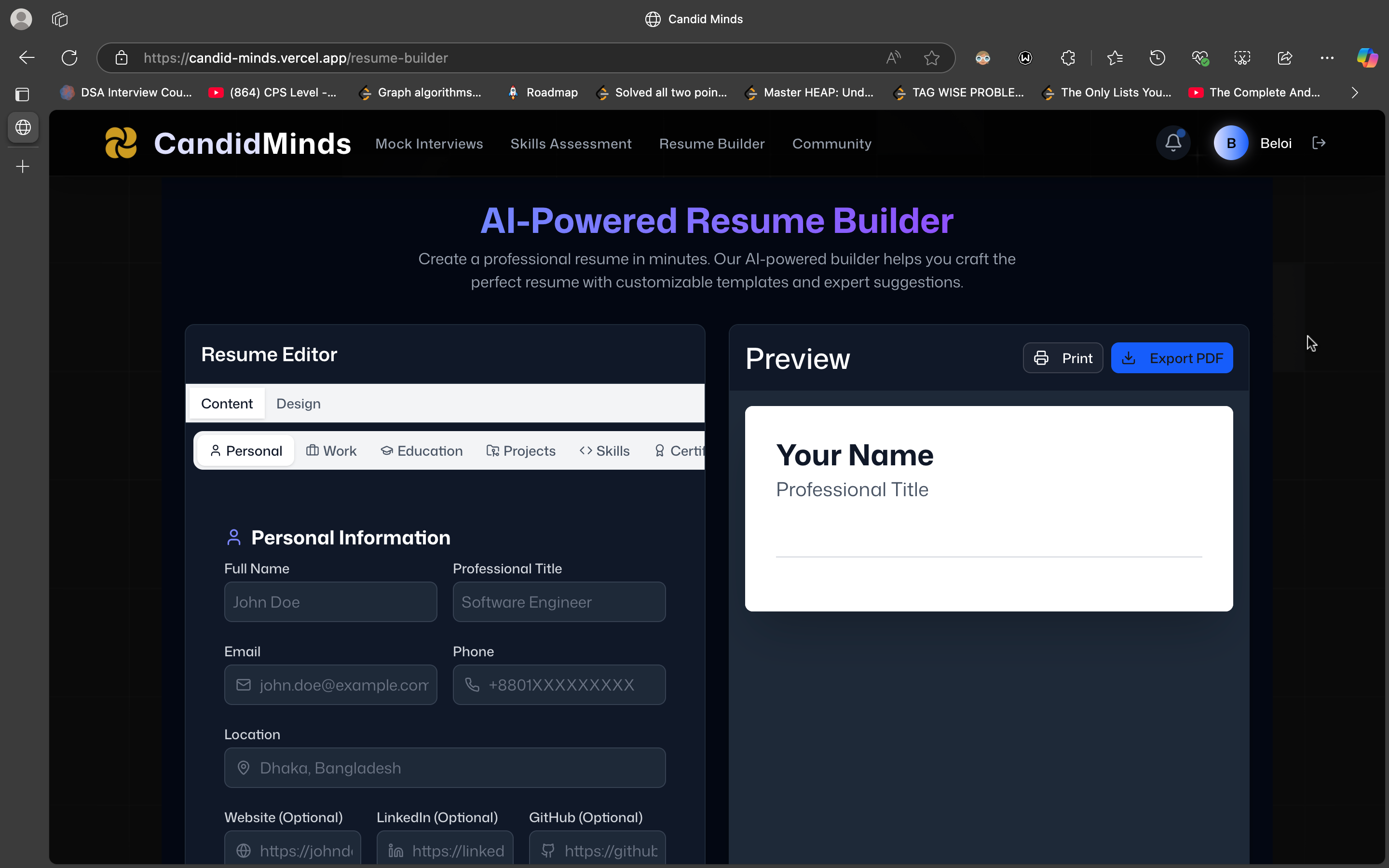Open the Copilot icon in toolbar
The height and width of the screenshot is (868, 1389).
(x=1367, y=58)
